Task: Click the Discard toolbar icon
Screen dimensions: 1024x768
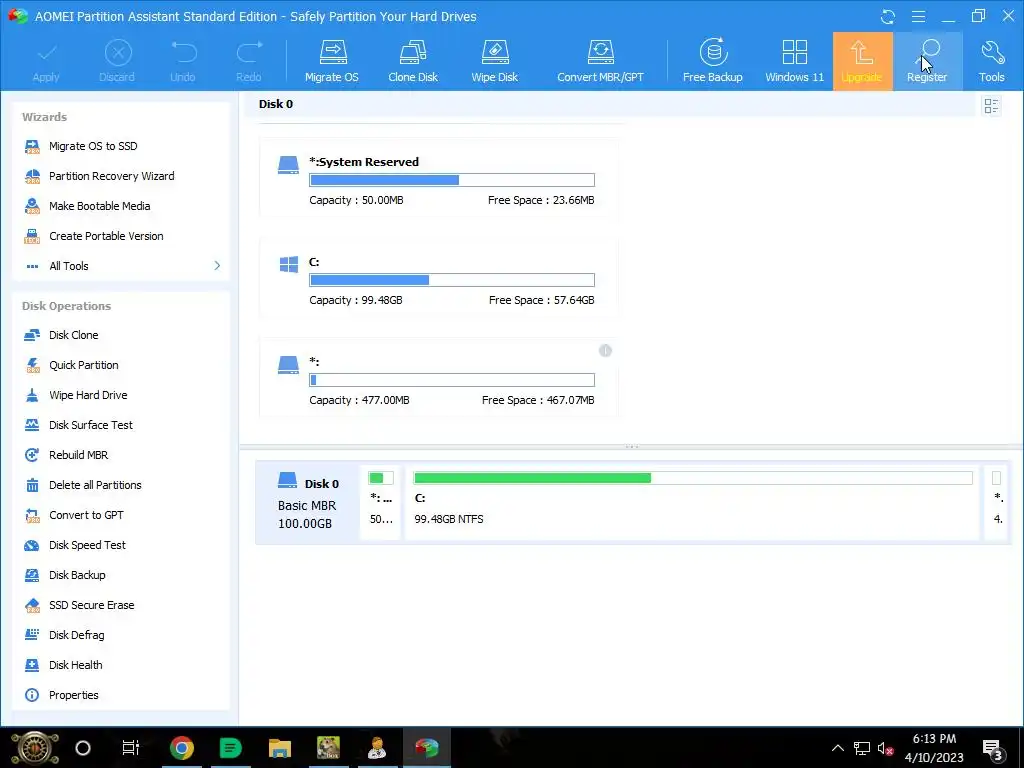Action: point(118,53)
